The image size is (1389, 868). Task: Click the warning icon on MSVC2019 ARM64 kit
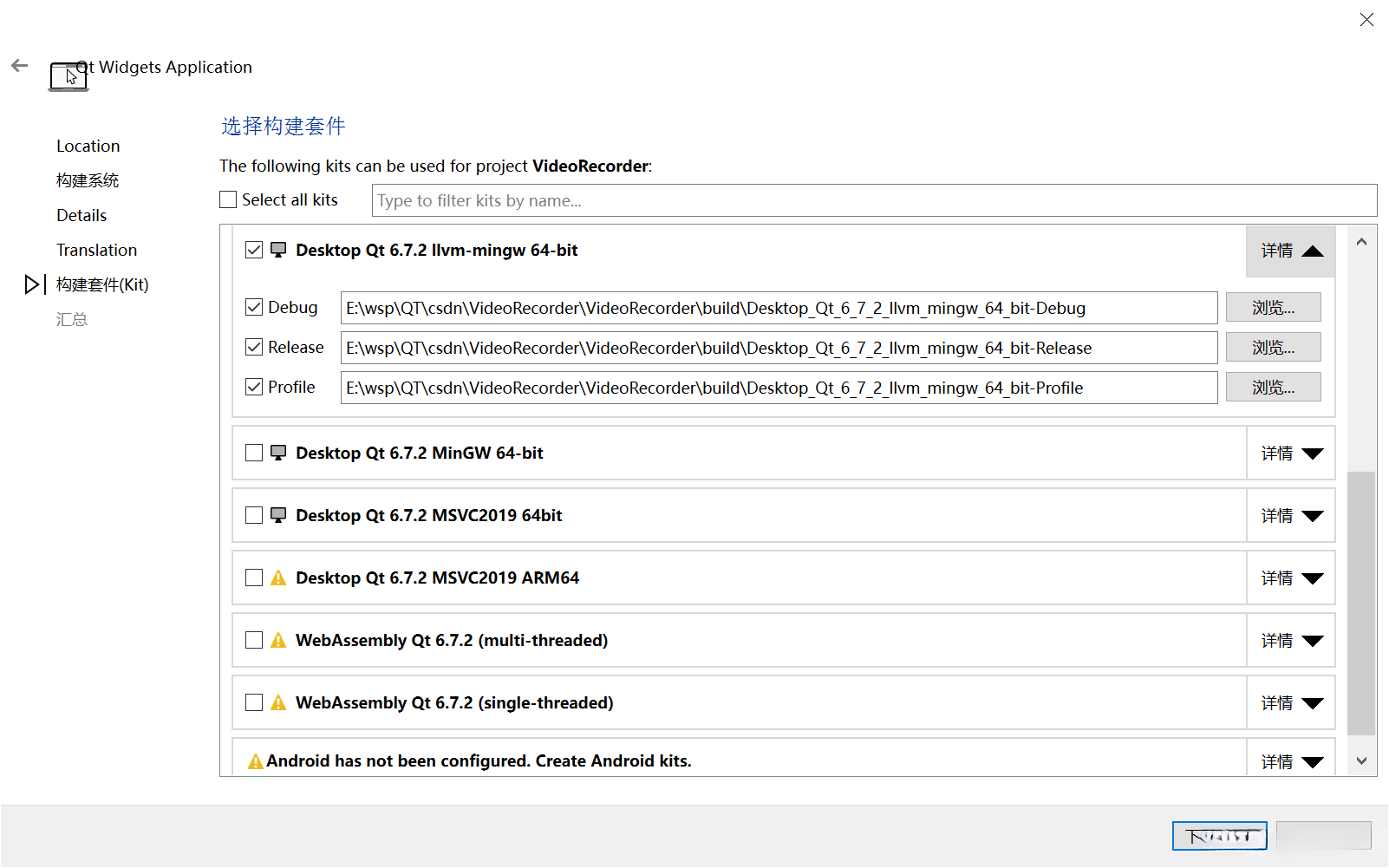278,578
